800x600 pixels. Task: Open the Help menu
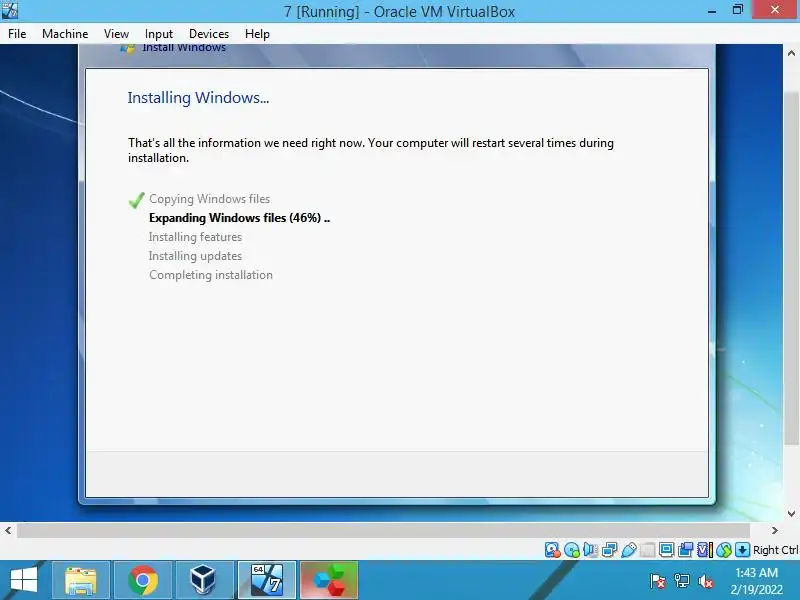tap(257, 34)
